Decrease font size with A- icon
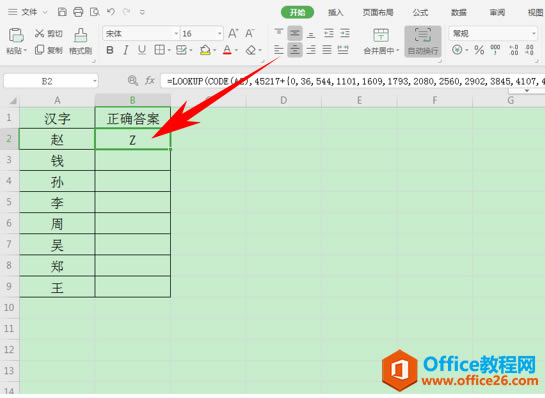 coord(250,34)
